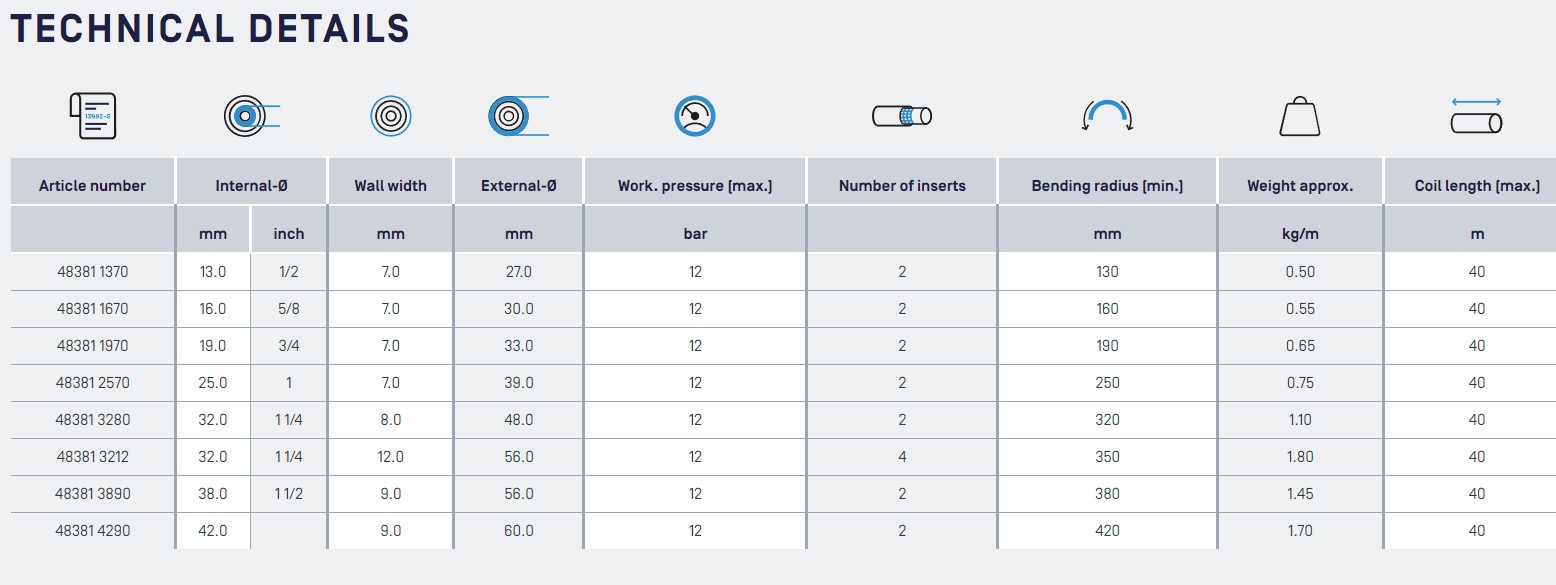Click the TECHNICAL DETAILS heading
The width and height of the screenshot is (1556, 585).
(x=210, y=28)
